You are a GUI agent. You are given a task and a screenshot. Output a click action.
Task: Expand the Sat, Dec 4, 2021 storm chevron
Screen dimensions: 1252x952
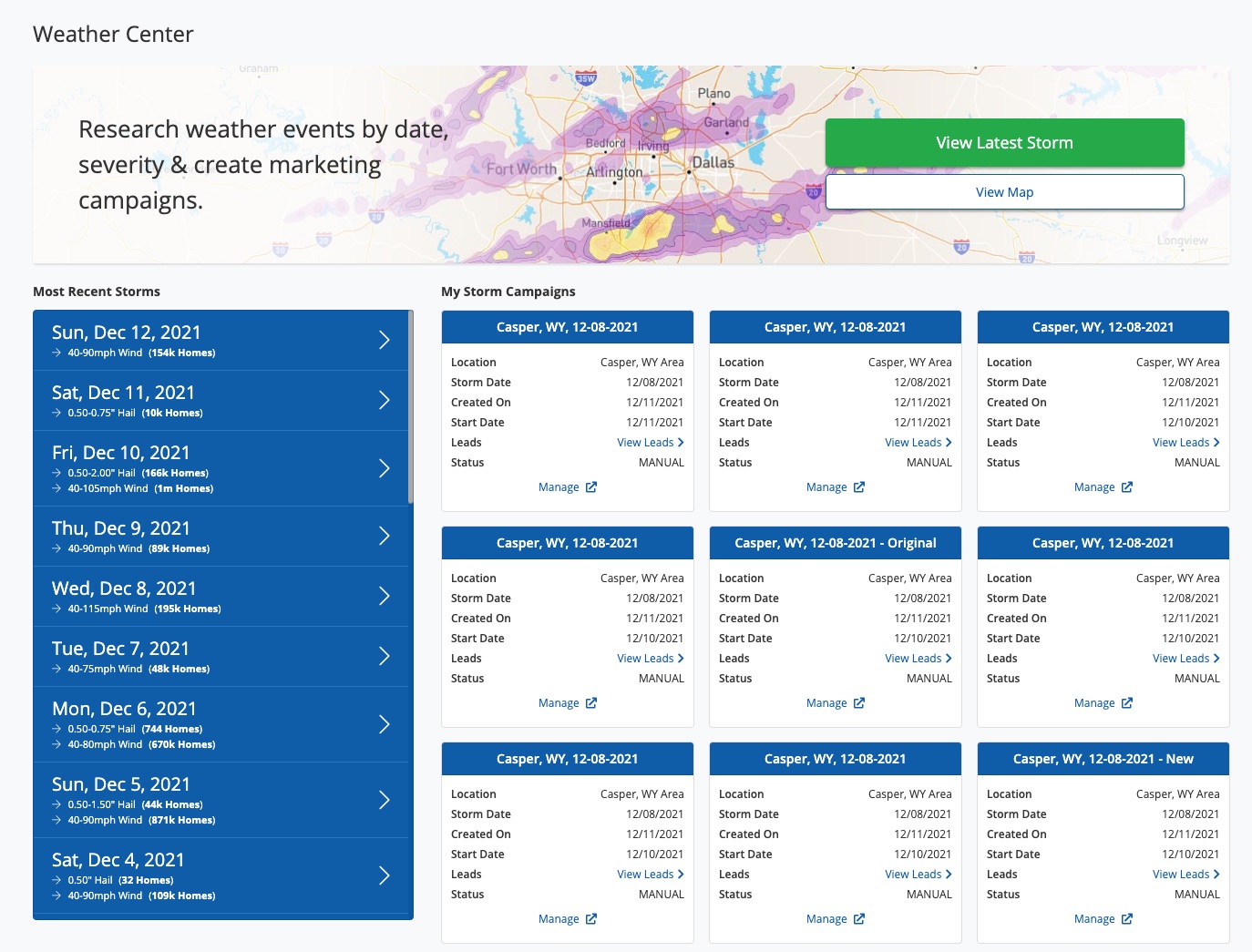click(384, 875)
